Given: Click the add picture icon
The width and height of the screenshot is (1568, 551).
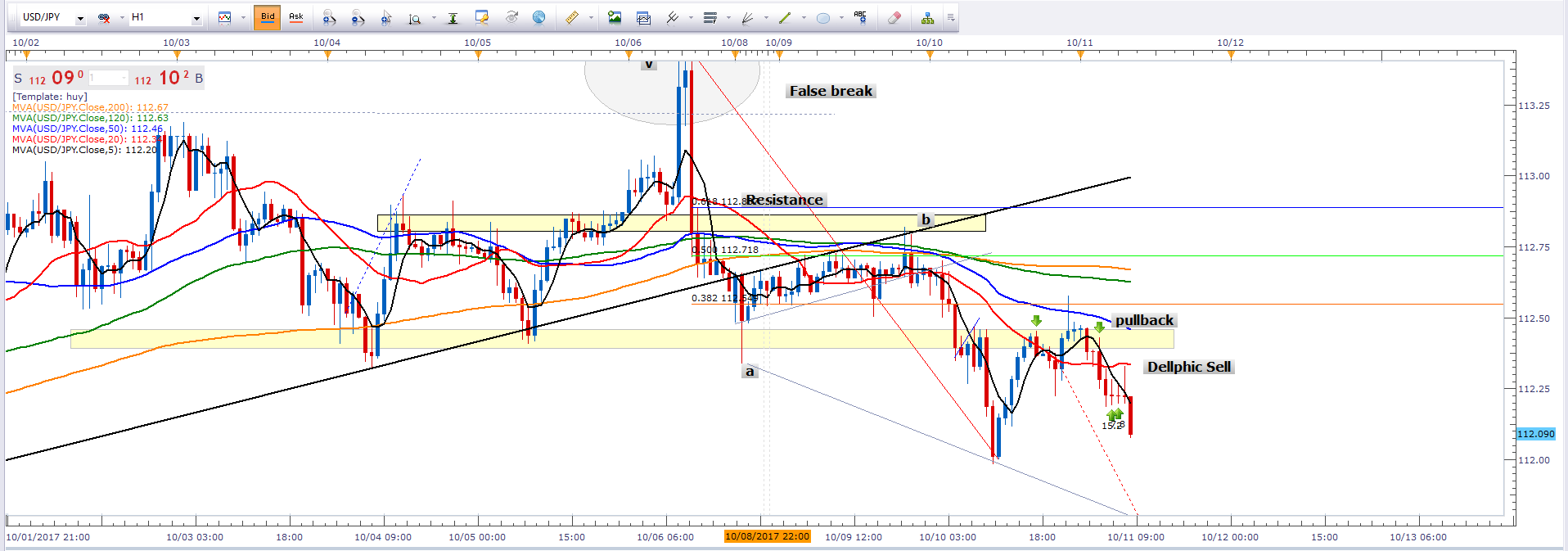Looking at the screenshot, I should [x=615, y=17].
